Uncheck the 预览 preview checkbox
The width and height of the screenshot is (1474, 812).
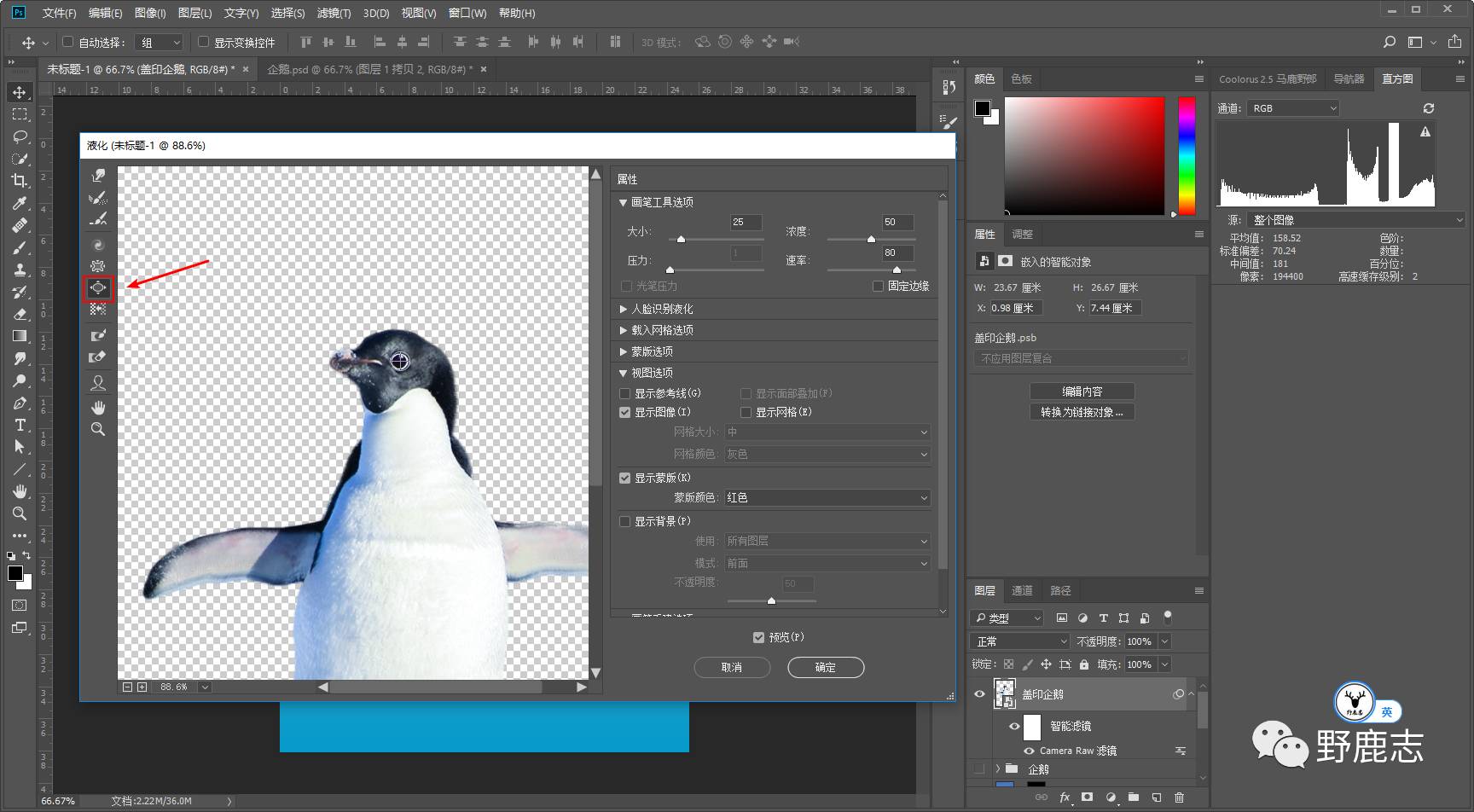click(x=758, y=637)
